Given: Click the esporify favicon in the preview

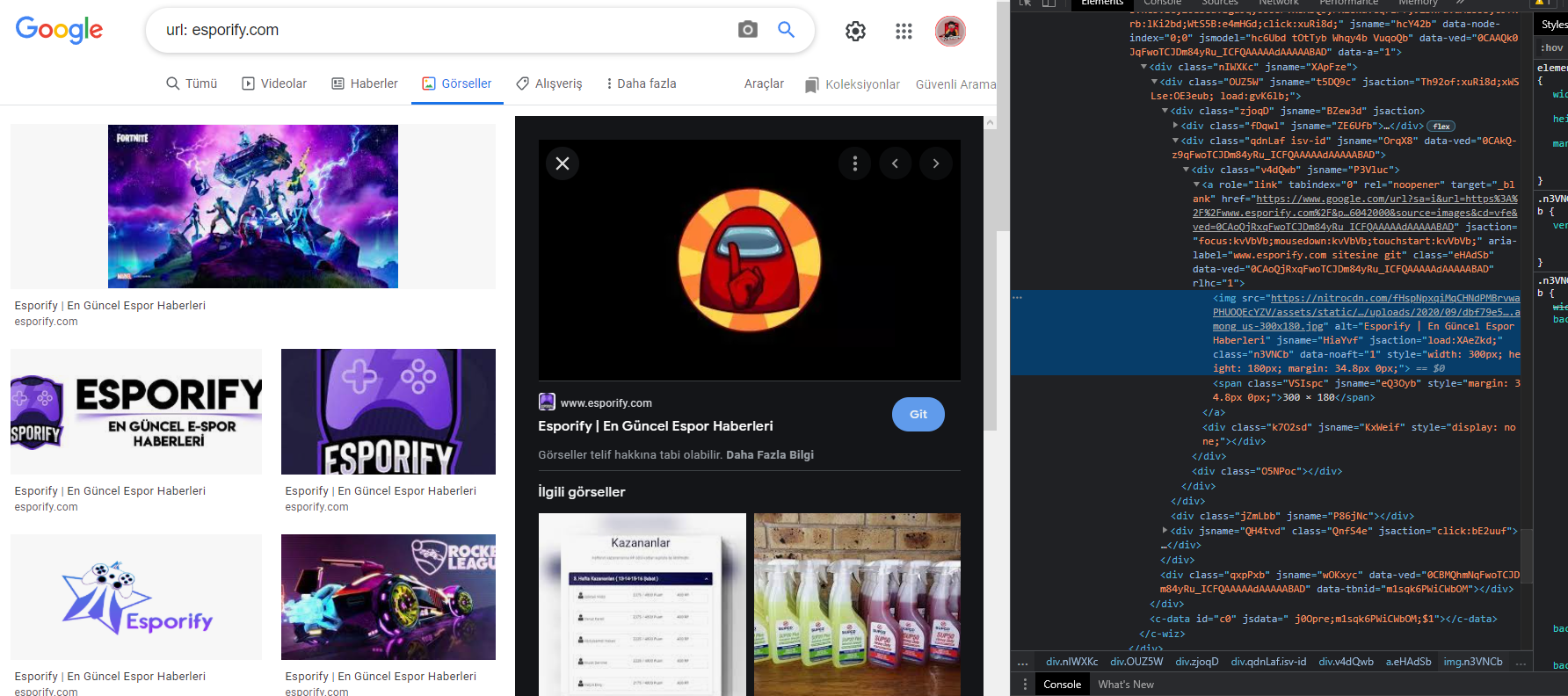Looking at the screenshot, I should (547, 402).
